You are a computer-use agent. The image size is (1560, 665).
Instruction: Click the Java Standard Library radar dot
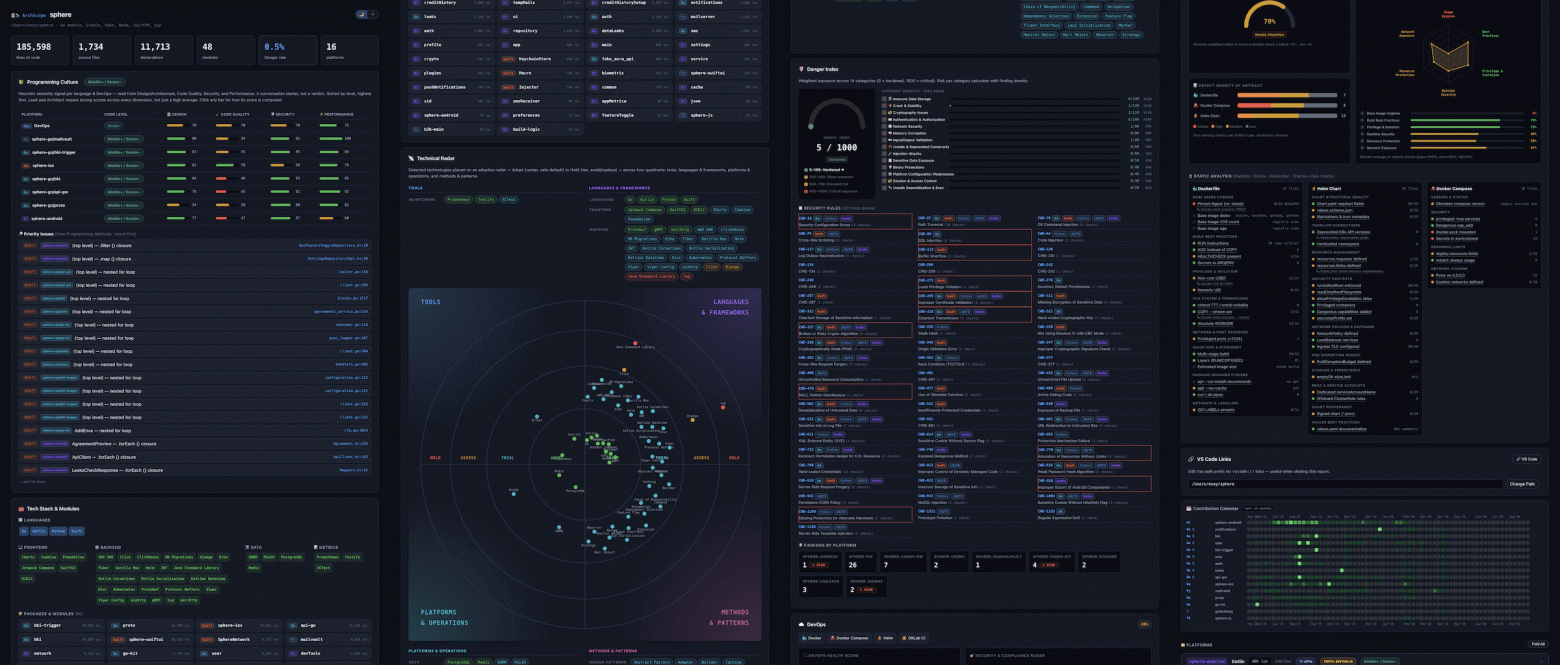point(635,343)
